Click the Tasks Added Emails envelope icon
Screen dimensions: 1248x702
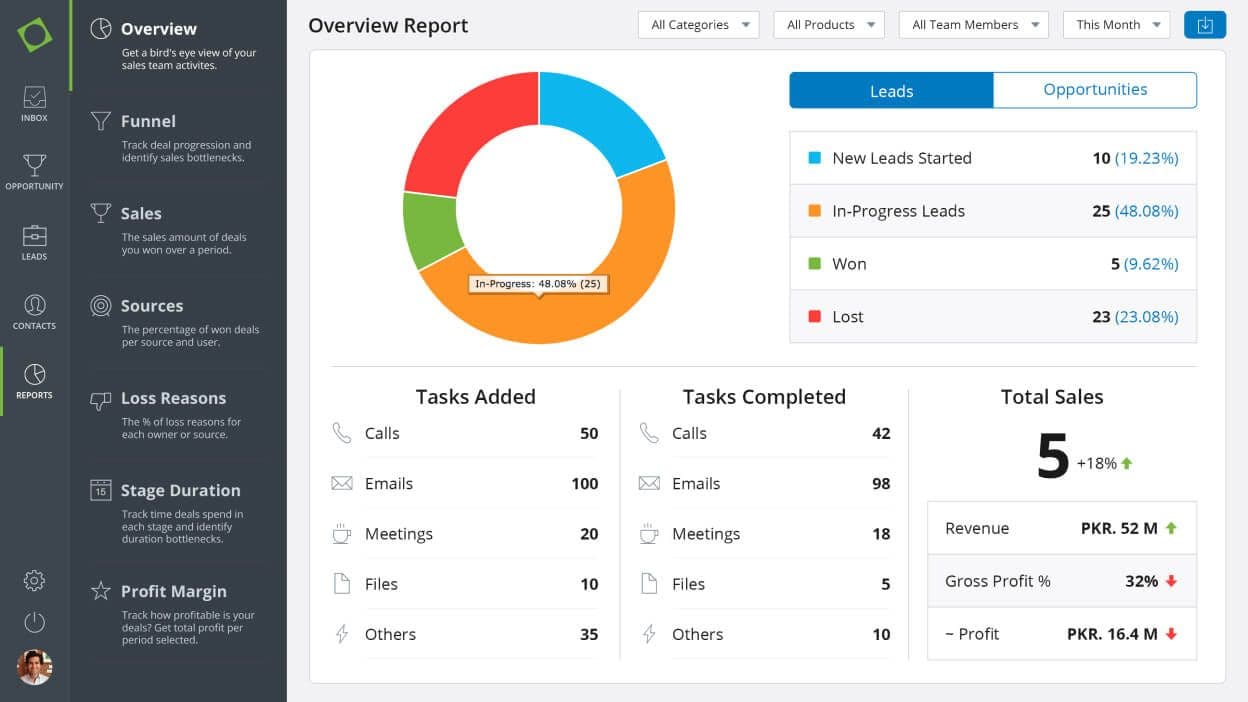[x=342, y=483]
